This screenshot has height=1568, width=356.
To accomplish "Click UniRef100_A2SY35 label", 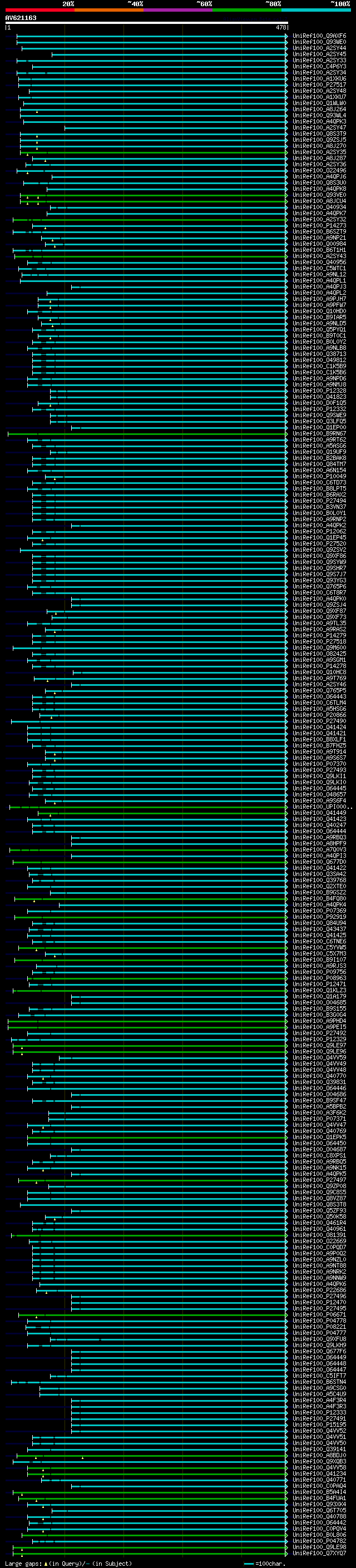I will [x=319, y=152].
